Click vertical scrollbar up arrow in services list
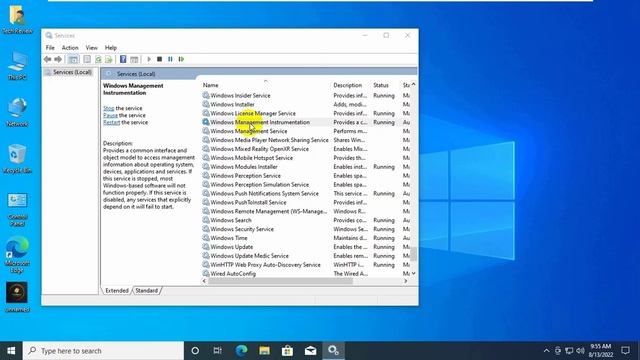 (x=413, y=84)
